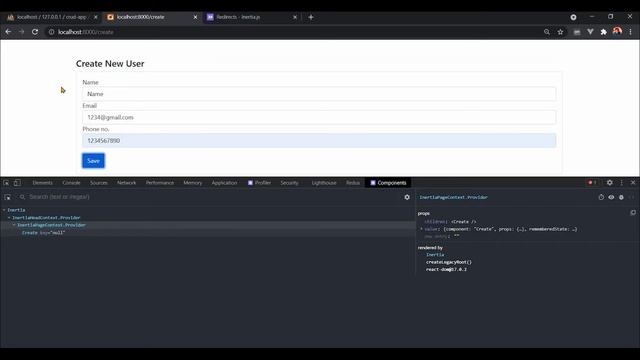Click the browser back arrow
Viewport: 640px width, 360px height.
coord(8,32)
